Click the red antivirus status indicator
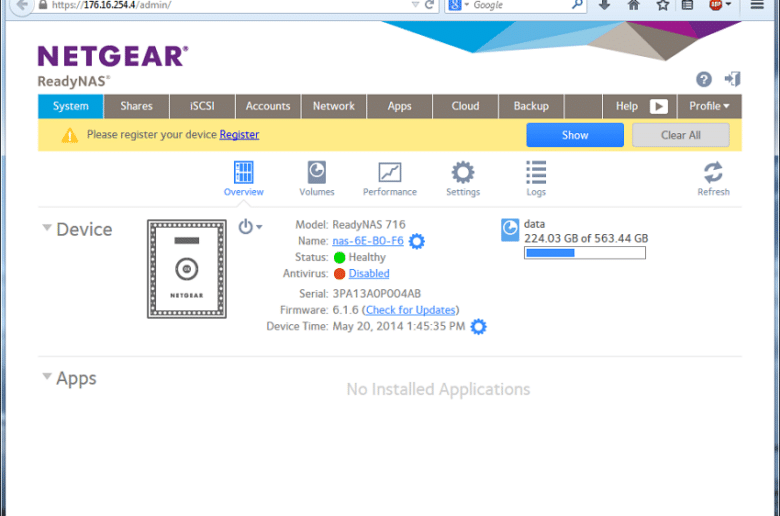Screen dimensions: 780x516 point(340,274)
